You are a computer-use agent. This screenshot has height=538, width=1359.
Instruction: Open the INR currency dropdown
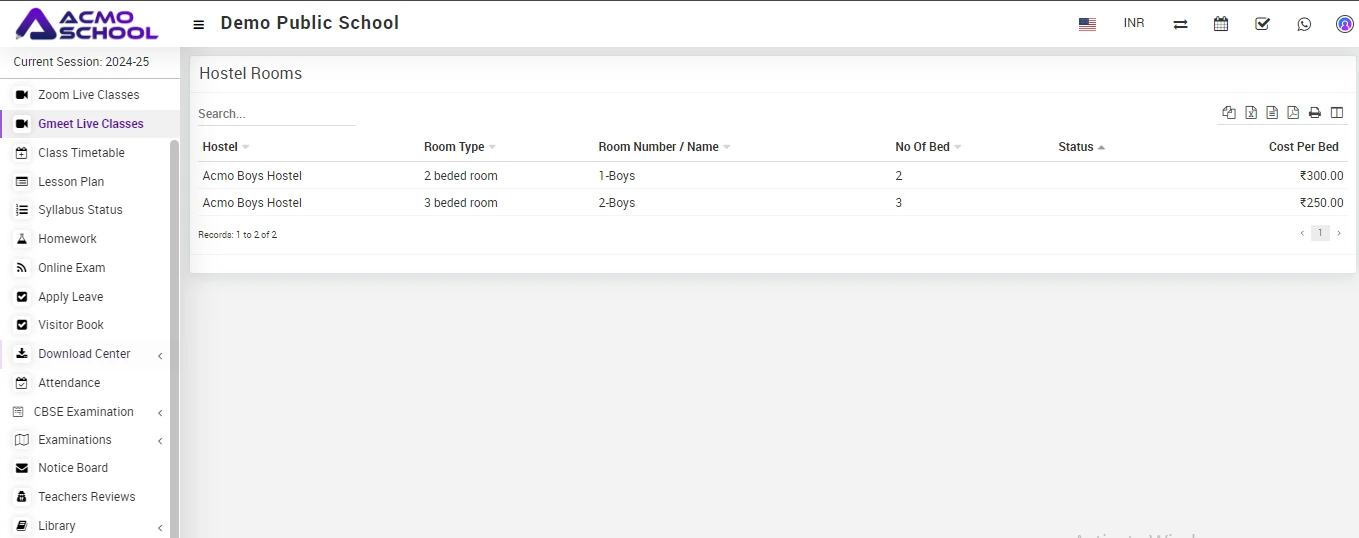(x=1134, y=23)
